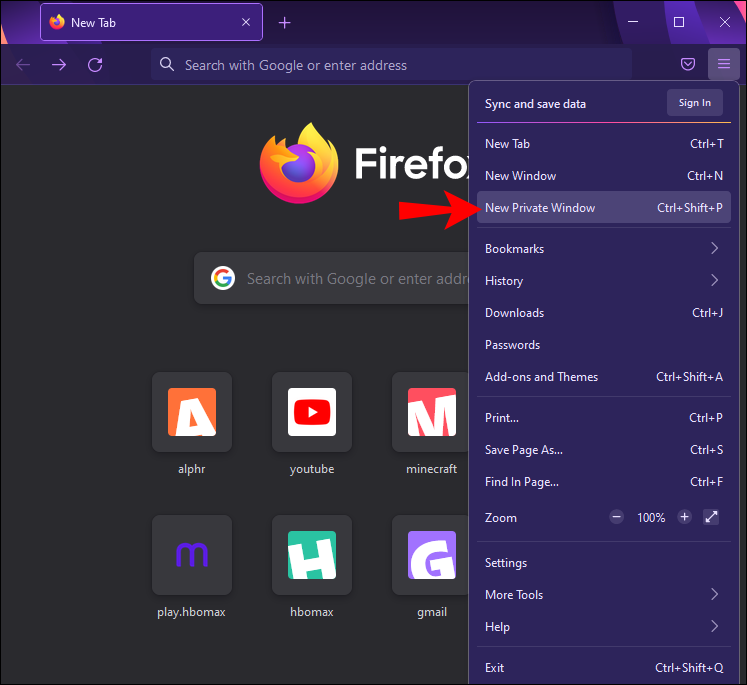Image resolution: width=747 pixels, height=685 pixels.
Task: Toggle full screen mode icon
Action: pos(711,517)
